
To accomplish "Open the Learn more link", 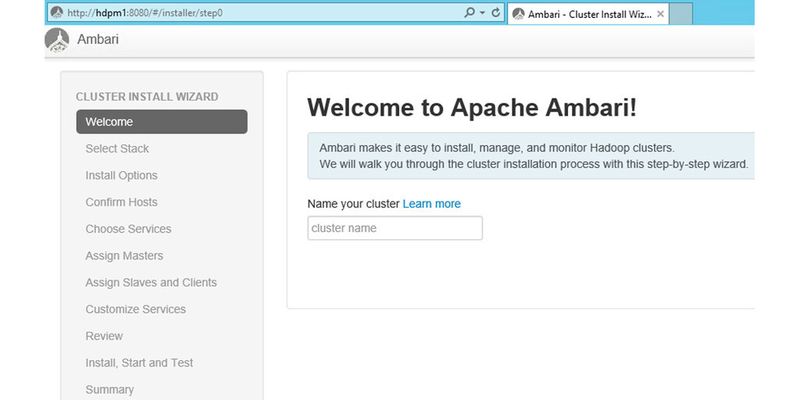I will tap(432, 204).
